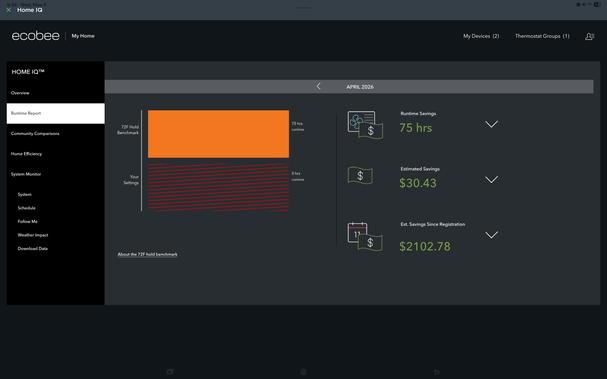This screenshot has width=607, height=379.
Task: Open System Monitor section
Action: click(x=26, y=174)
